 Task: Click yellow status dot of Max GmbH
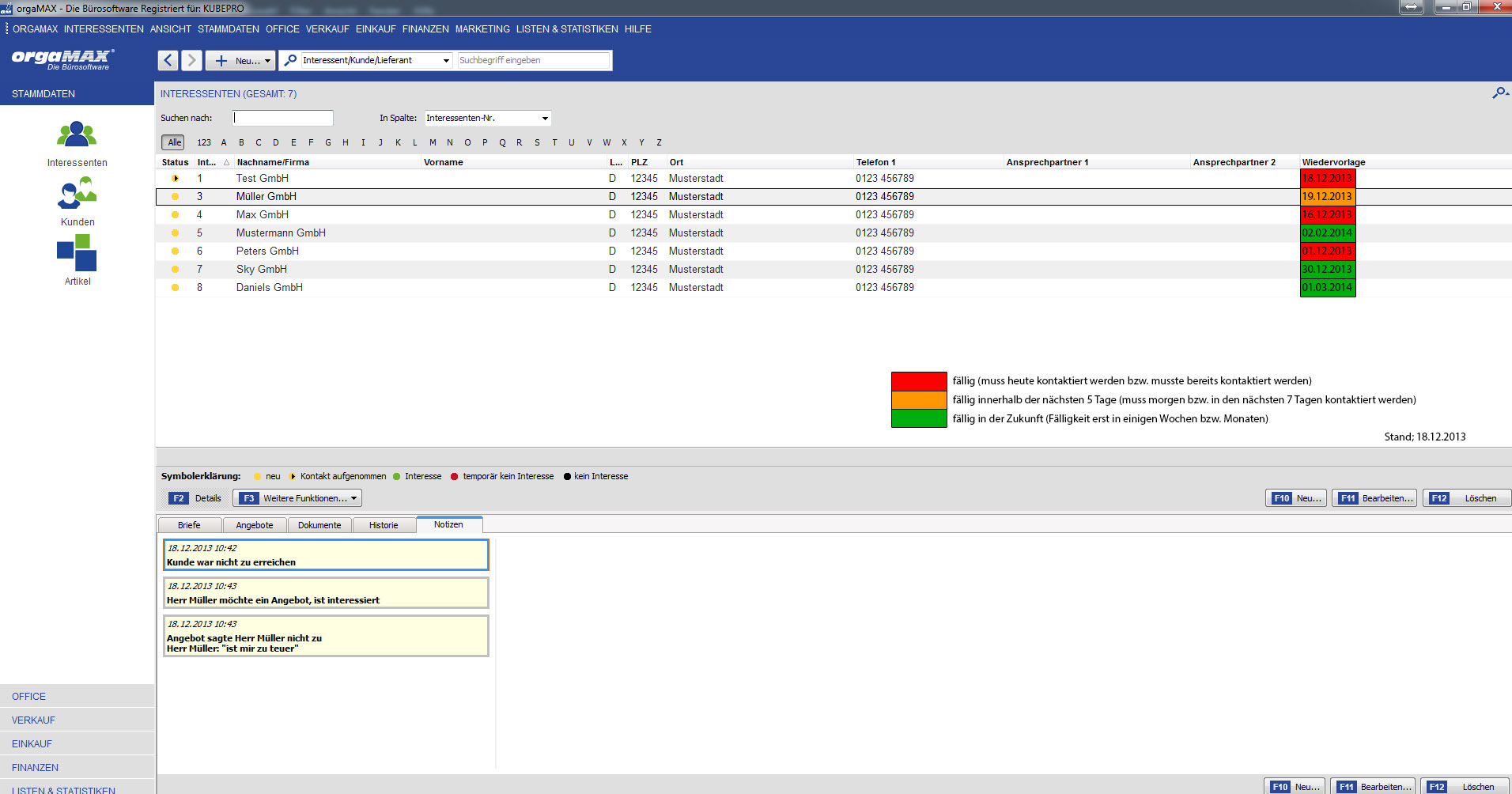[x=176, y=215]
